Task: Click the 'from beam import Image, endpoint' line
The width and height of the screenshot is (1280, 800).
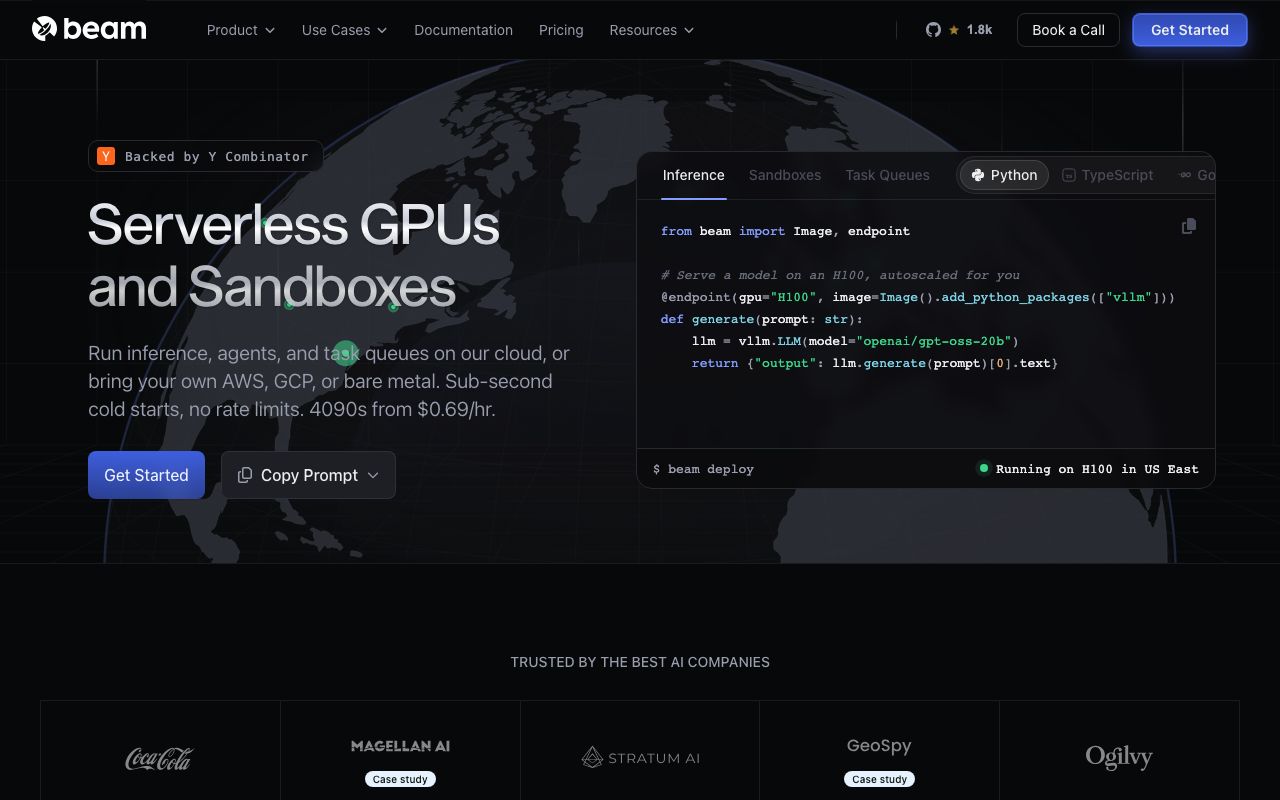Action: (x=785, y=231)
